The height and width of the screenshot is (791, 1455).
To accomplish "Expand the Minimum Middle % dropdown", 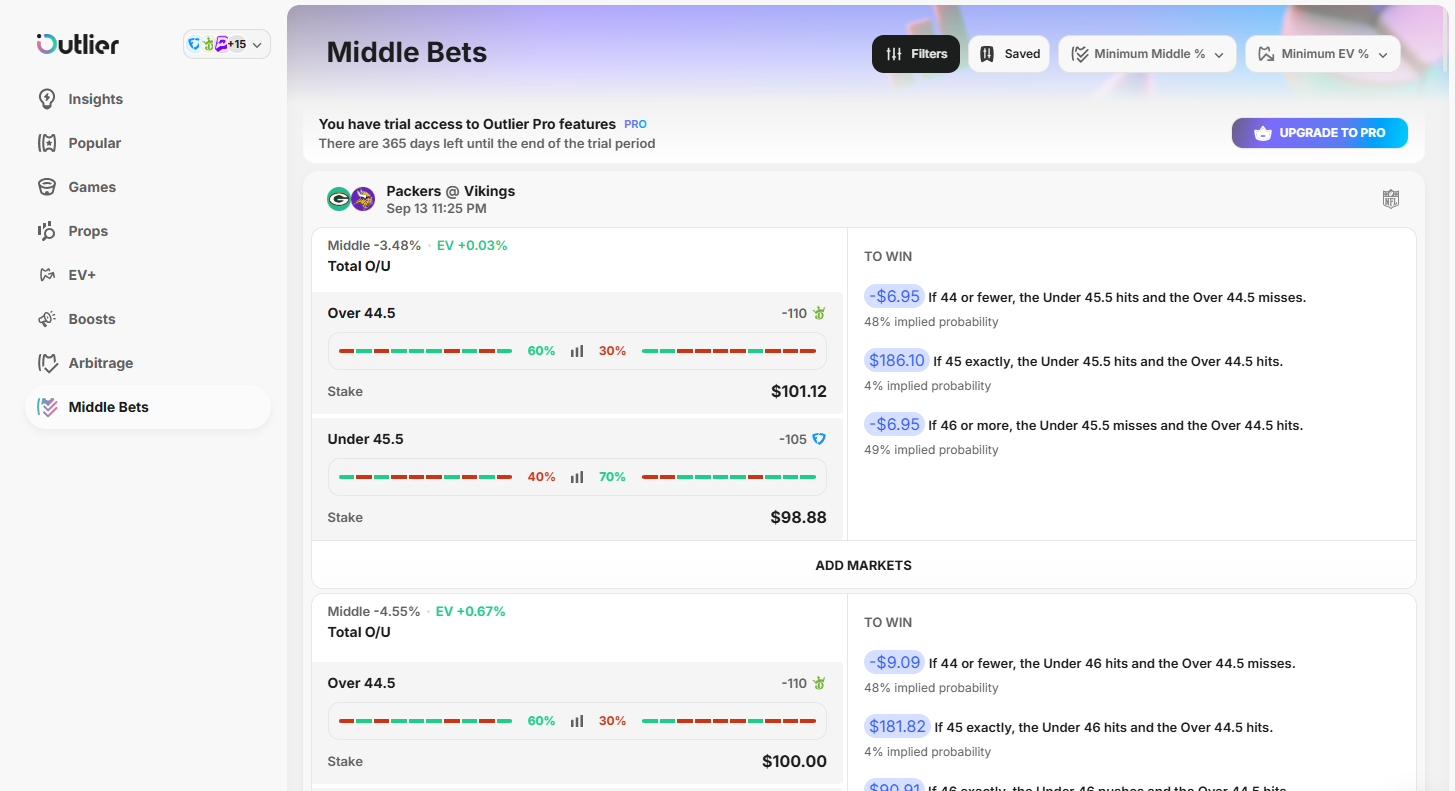I will click(x=1147, y=54).
